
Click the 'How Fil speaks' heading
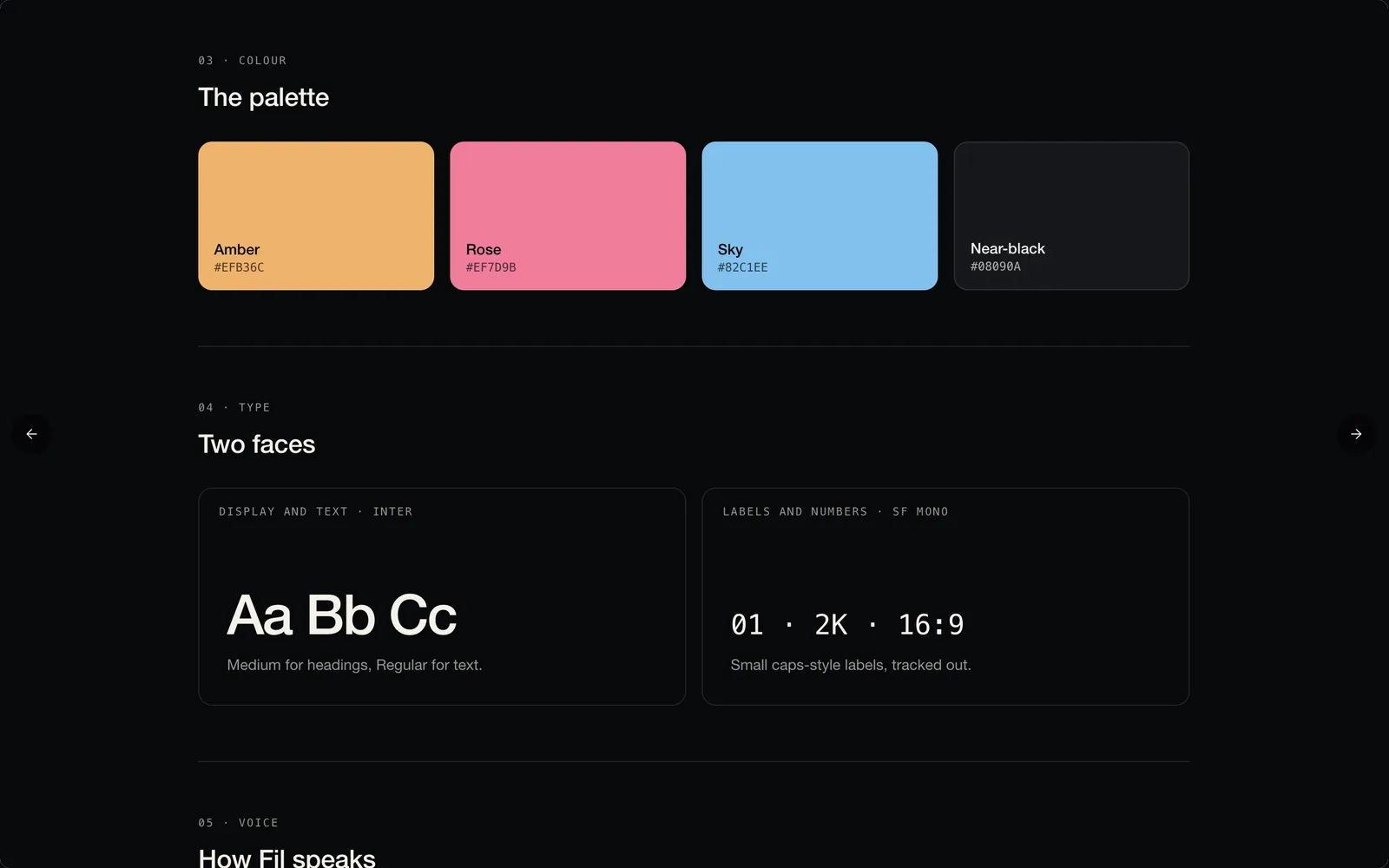click(x=286, y=858)
